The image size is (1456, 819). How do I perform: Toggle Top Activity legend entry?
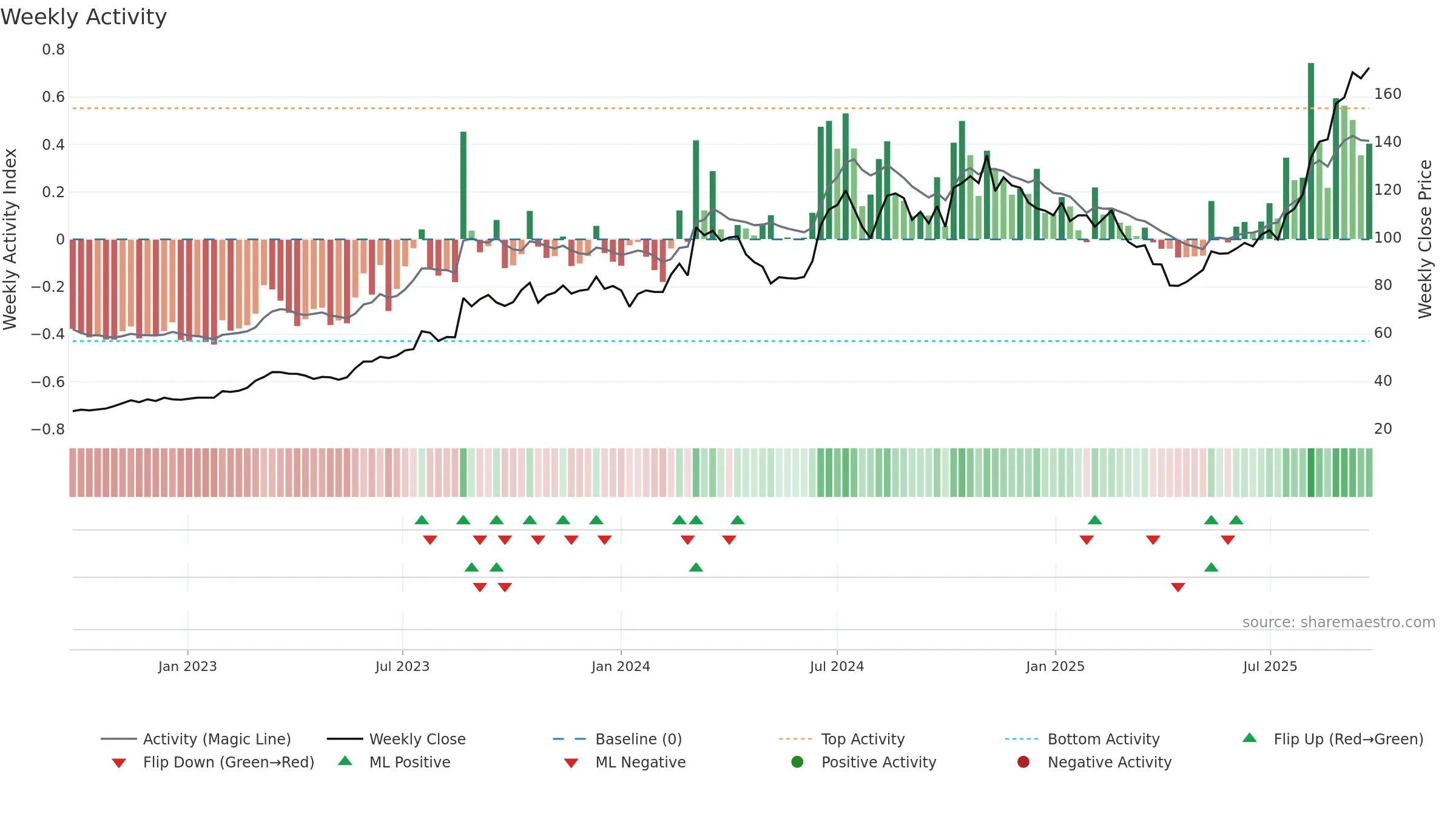[x=841, y=739]
